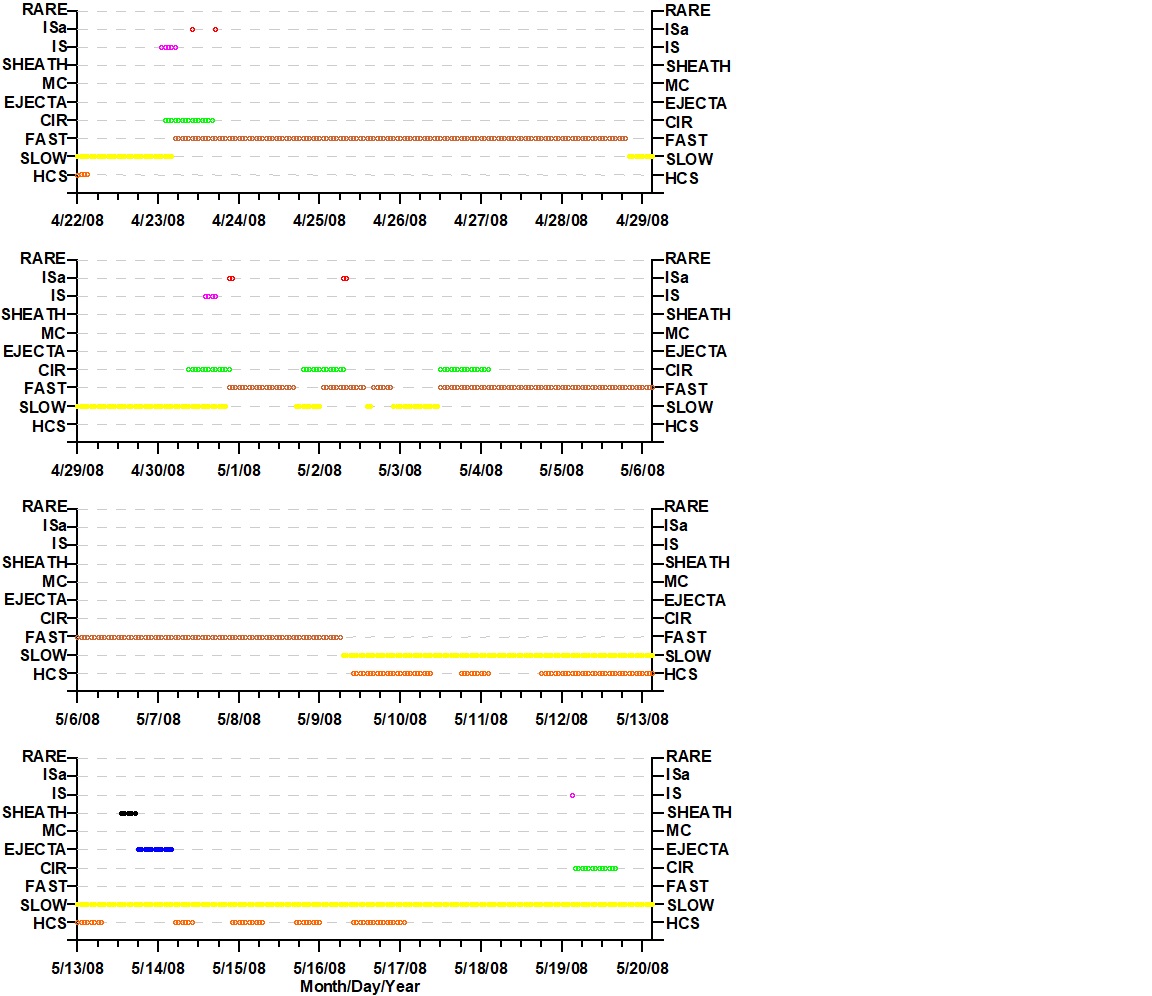This screenshot has width=1152, height=996.
Task: Click the 5/3/08 date label
Action: coord(400,470)
